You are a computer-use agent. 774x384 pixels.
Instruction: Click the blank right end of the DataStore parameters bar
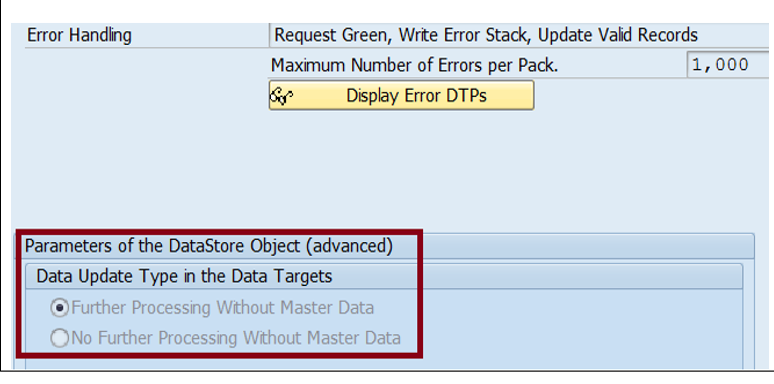(x=587, y=246)
